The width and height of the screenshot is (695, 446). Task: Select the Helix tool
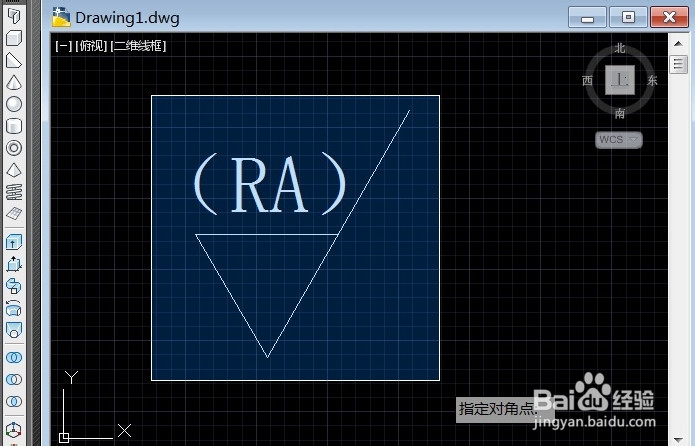14,192
